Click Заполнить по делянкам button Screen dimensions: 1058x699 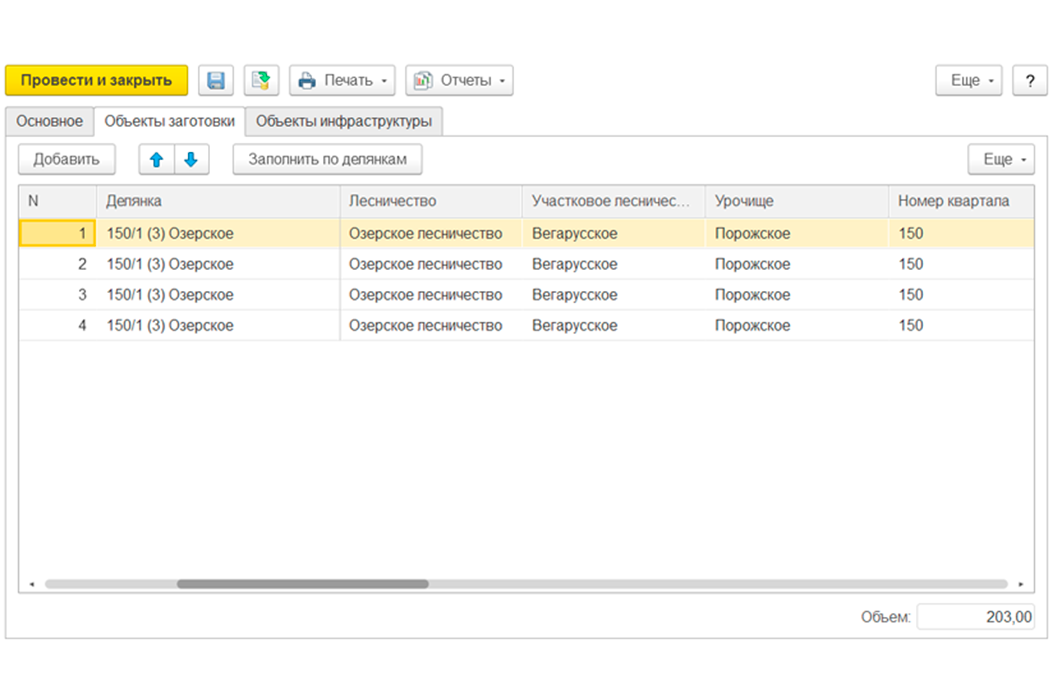click(327, 159)
